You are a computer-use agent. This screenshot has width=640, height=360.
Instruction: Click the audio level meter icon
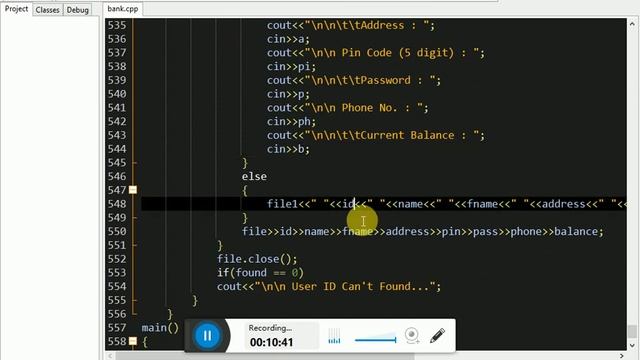[x=334, y=336]
